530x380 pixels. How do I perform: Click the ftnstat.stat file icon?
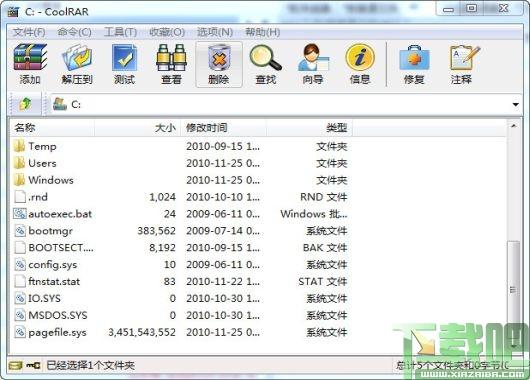click(x=20, y=281)
